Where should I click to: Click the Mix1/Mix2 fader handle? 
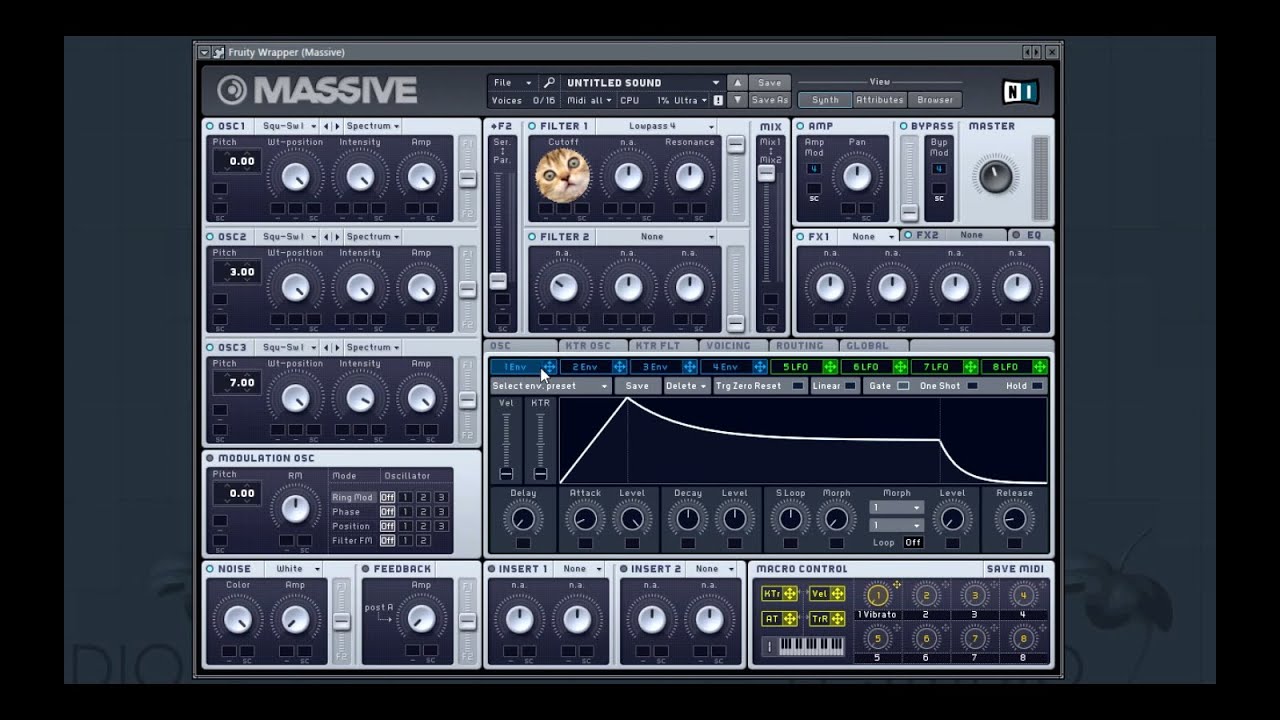pyautogui.click(x=766, y=173)
